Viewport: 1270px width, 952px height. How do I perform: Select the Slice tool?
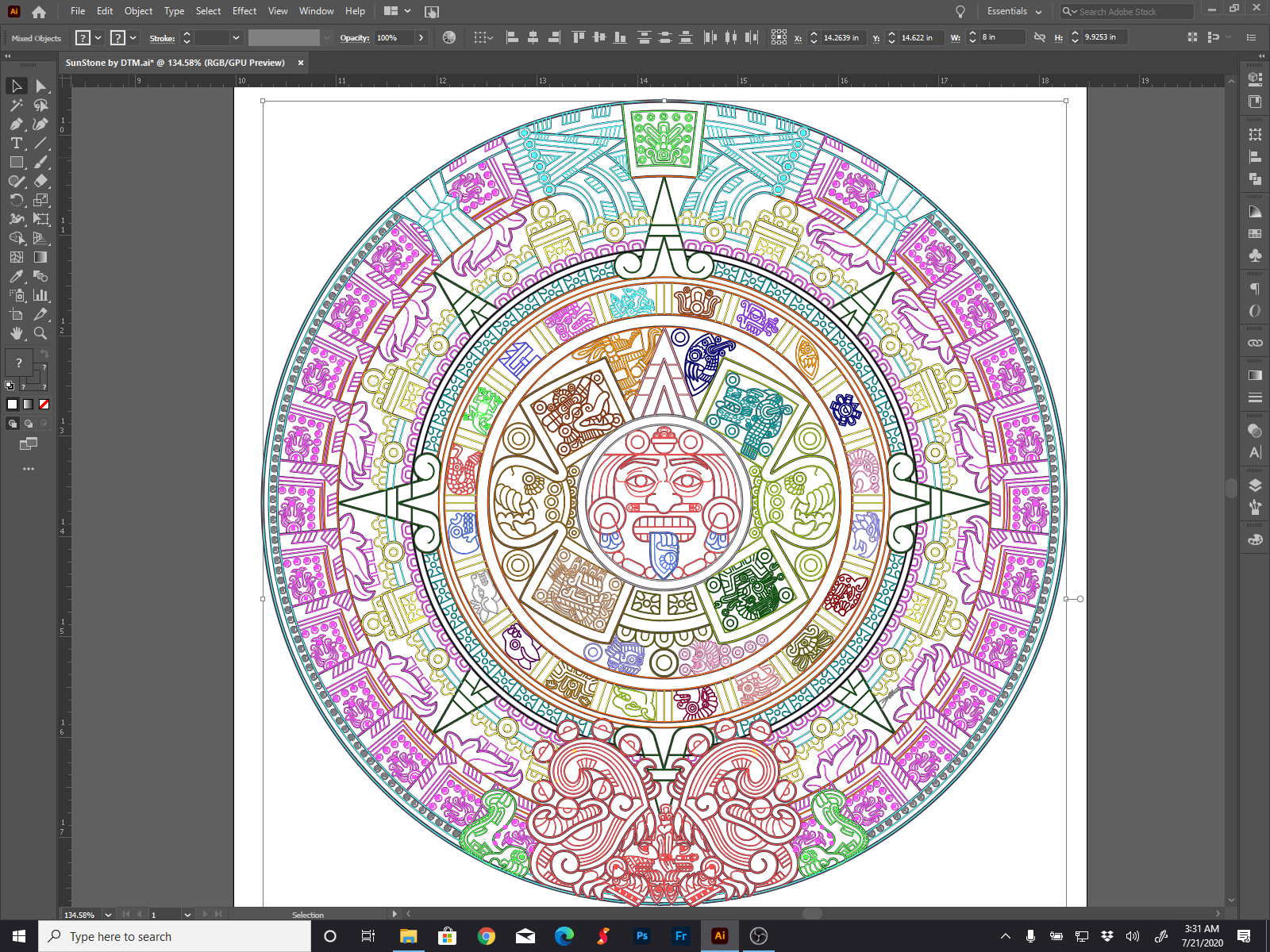(x=40, y=314)
